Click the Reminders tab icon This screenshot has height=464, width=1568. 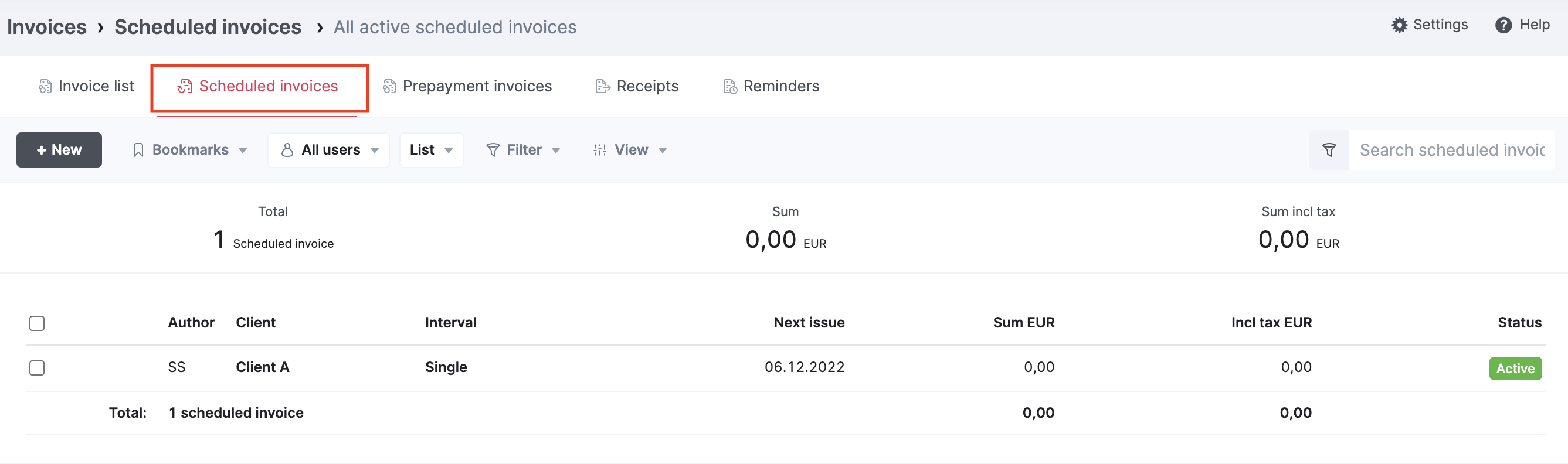(x=730, y=86)
